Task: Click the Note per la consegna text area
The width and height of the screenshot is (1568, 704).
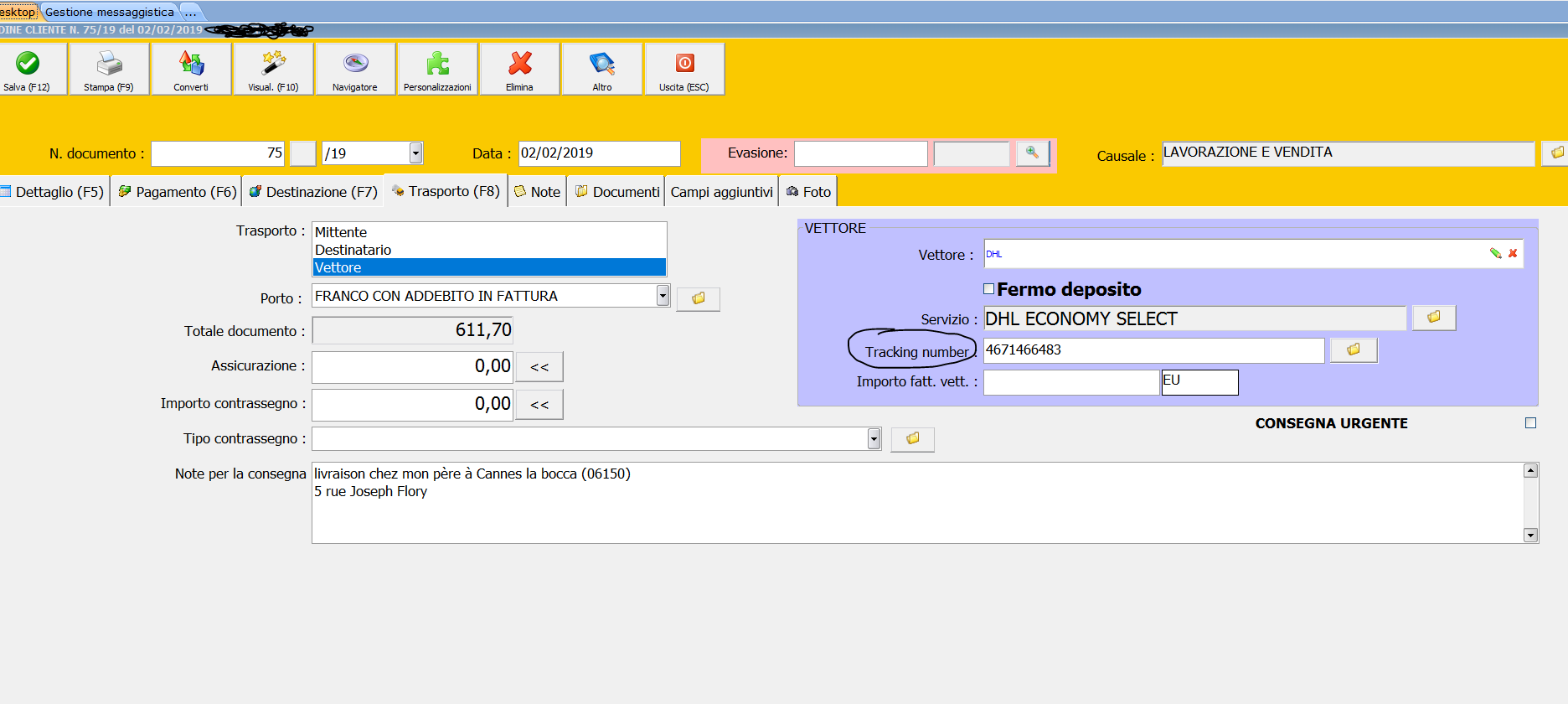Action: [x=918, y=503]
